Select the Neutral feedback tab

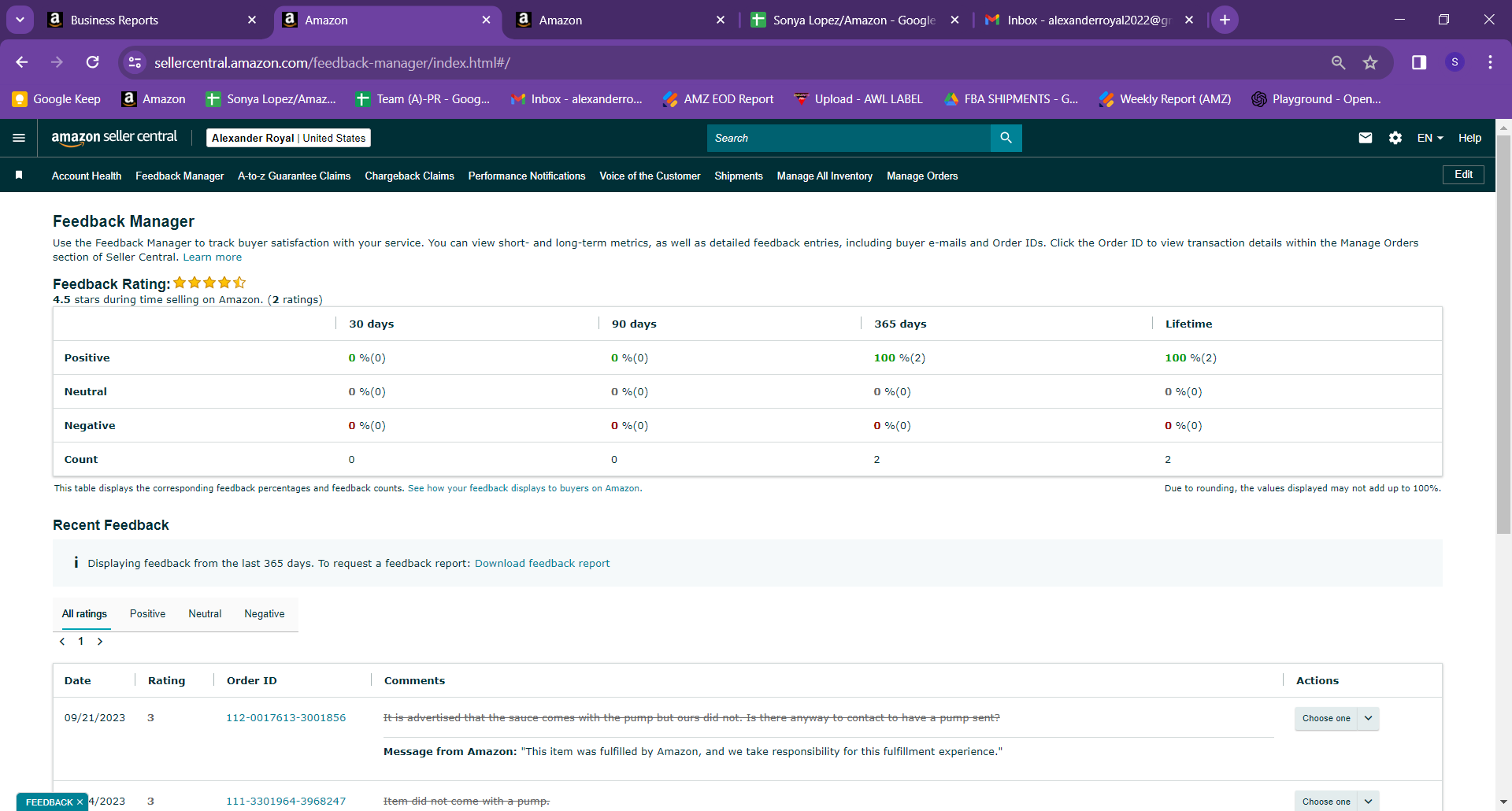[x=205, y=614]
